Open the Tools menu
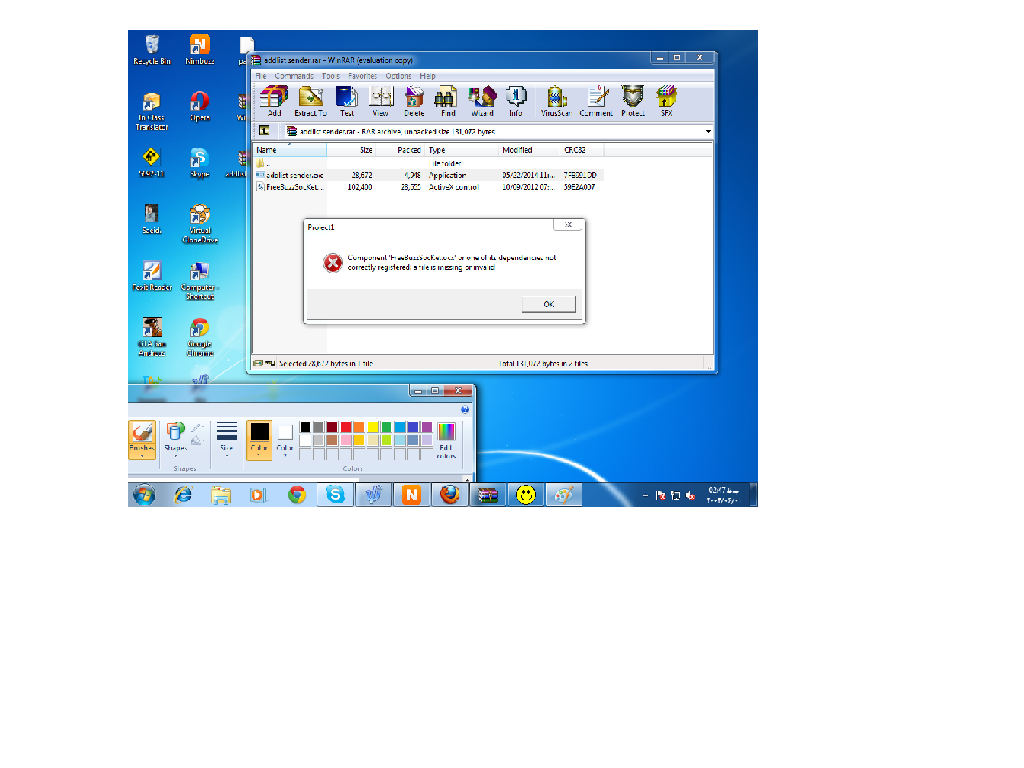The width and height of the screenshot is (1024, 768). 330,76
